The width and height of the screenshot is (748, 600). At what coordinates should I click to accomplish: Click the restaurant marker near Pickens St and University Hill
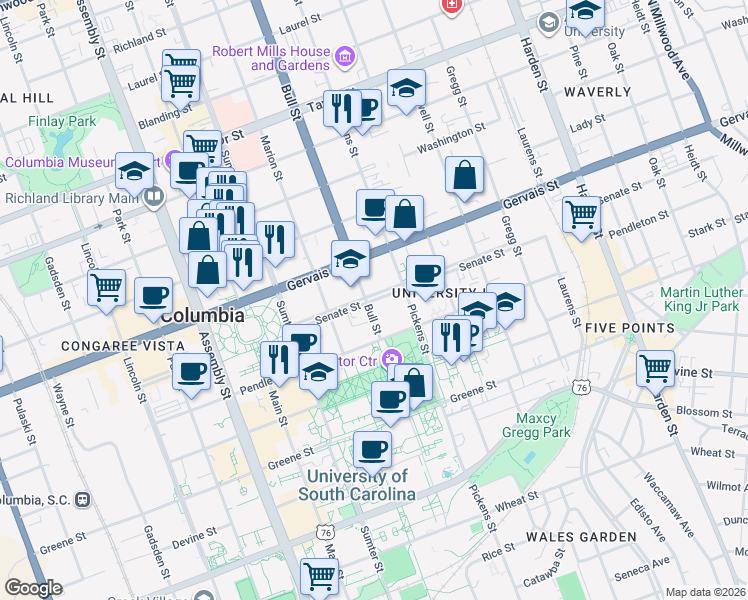pyautogui.click(x=451, y=338)
